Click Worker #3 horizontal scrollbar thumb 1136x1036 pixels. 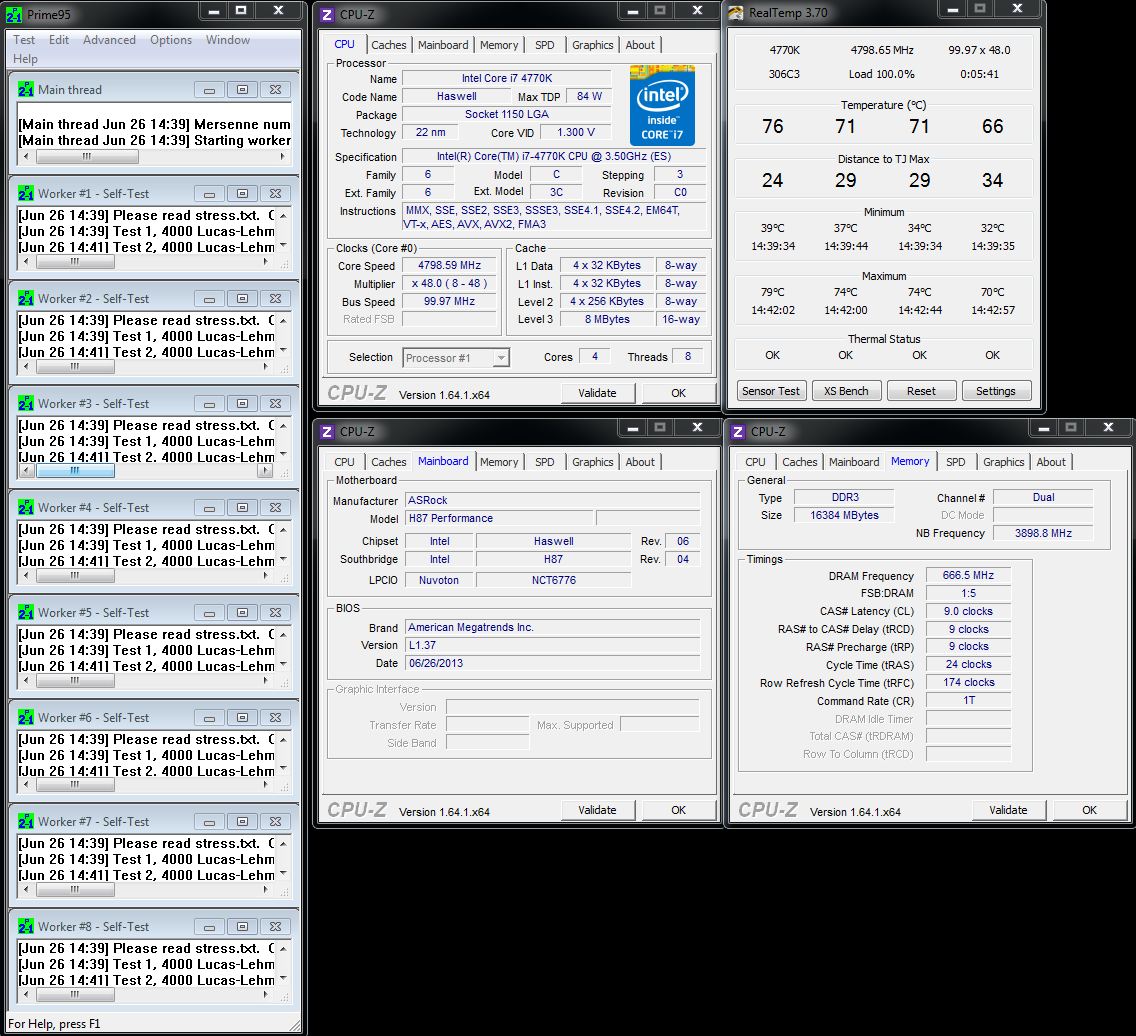coord(75,471)
